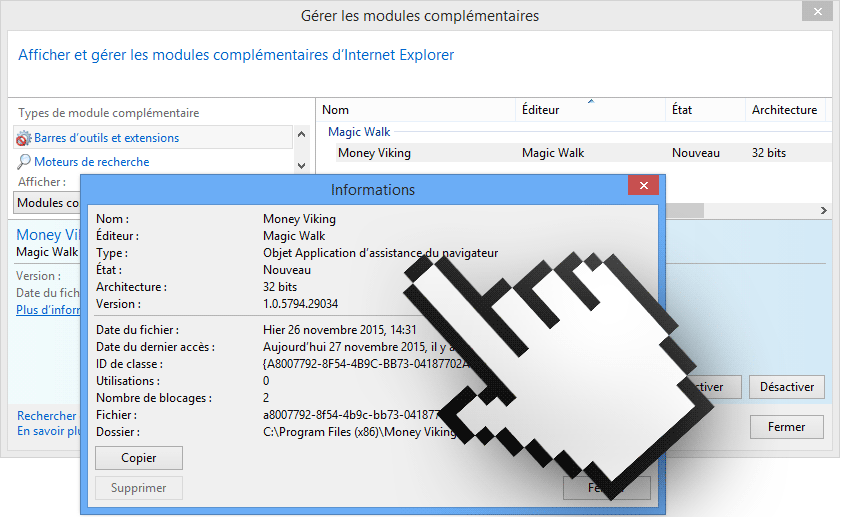The height and width of the screenshot is (517, 841).
Task: Sort list by the Nom column
Action: click(x=415, y=110)
